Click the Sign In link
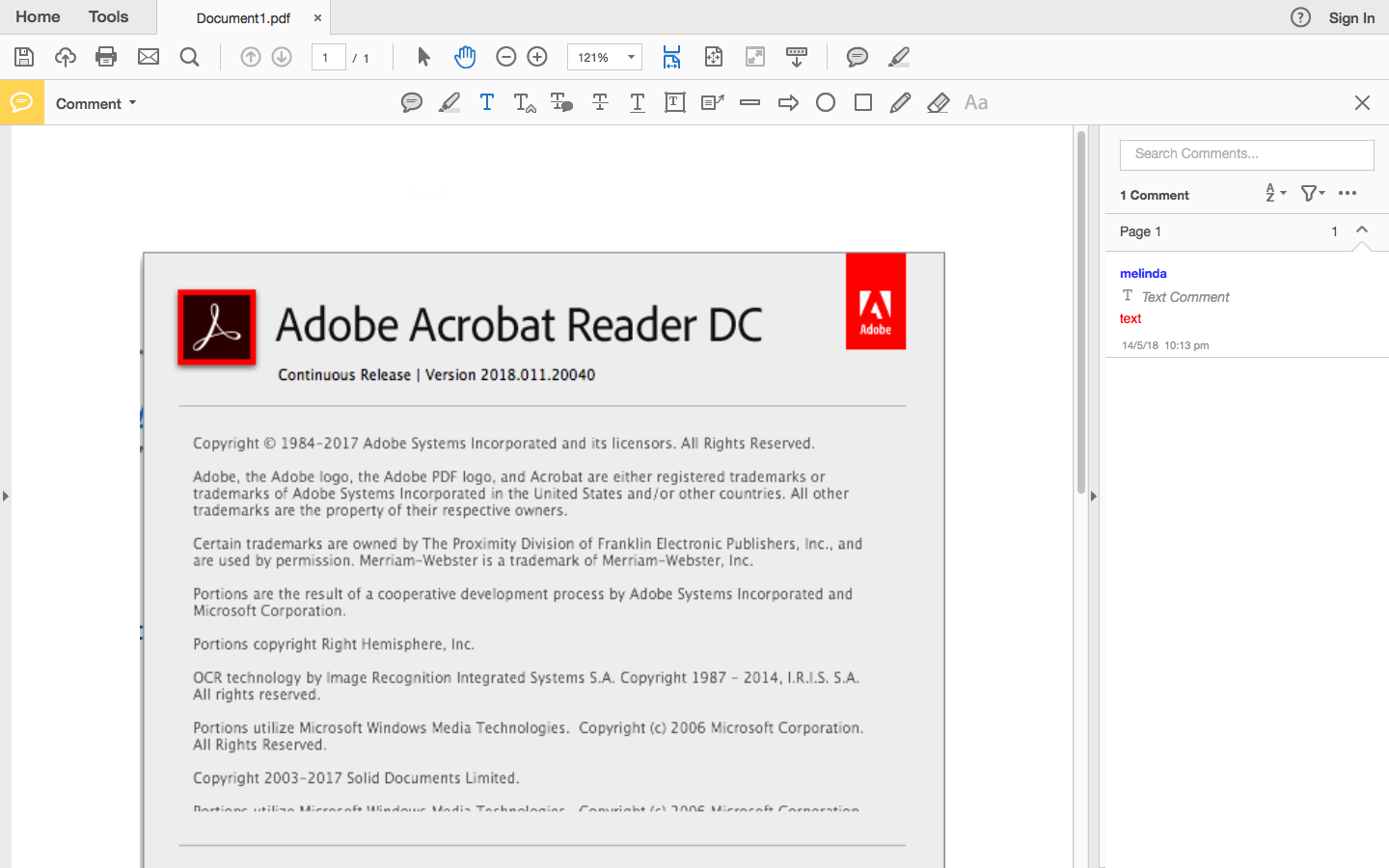The width and height of the screenshot is (1389, 868). click(x=1351, y=17)
